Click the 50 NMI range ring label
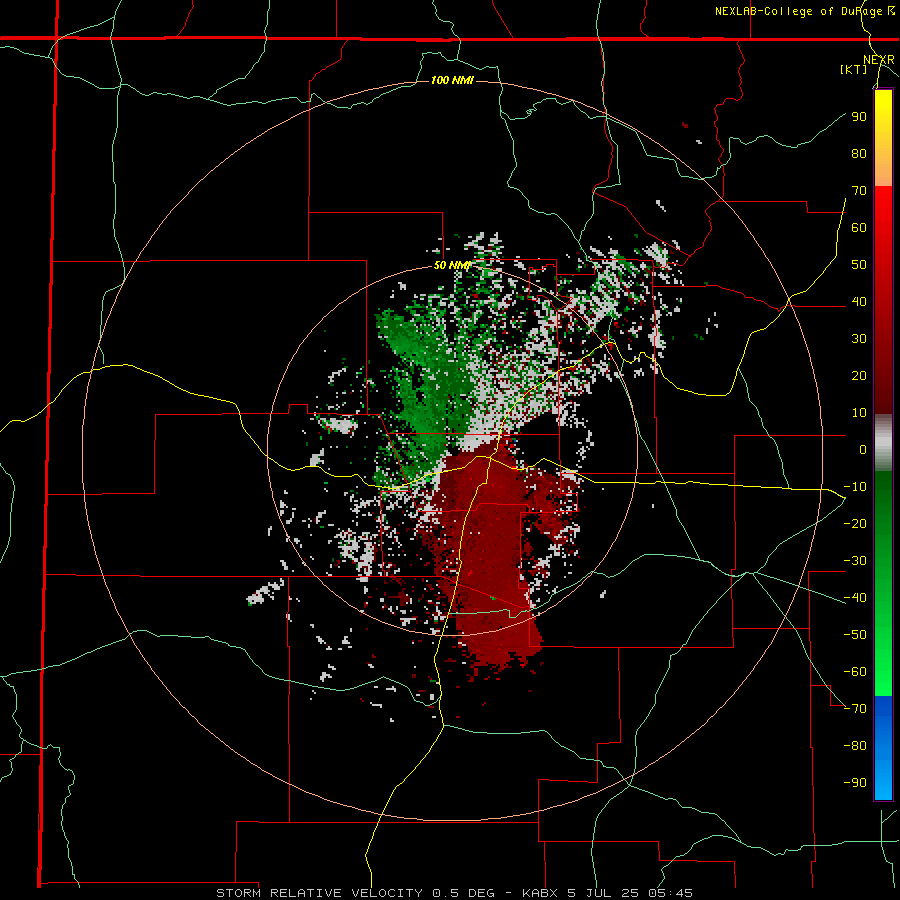900x900 pixels. 452,265
